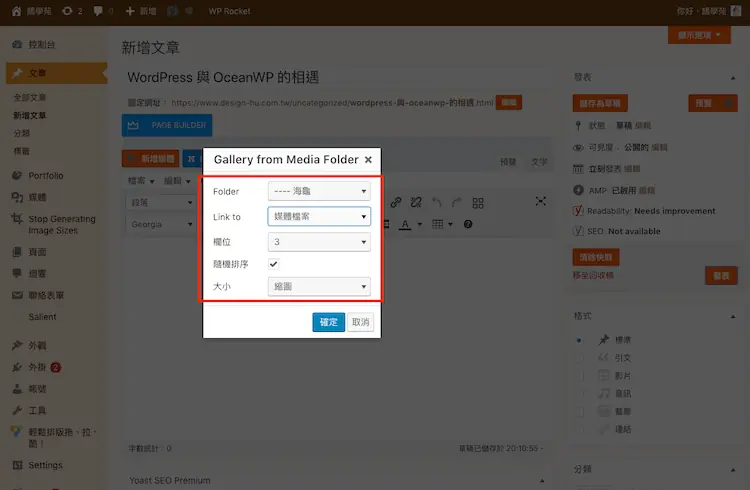Open the text color picker arrow
Viewport: 750px width, 490px height.
(419, 224)
